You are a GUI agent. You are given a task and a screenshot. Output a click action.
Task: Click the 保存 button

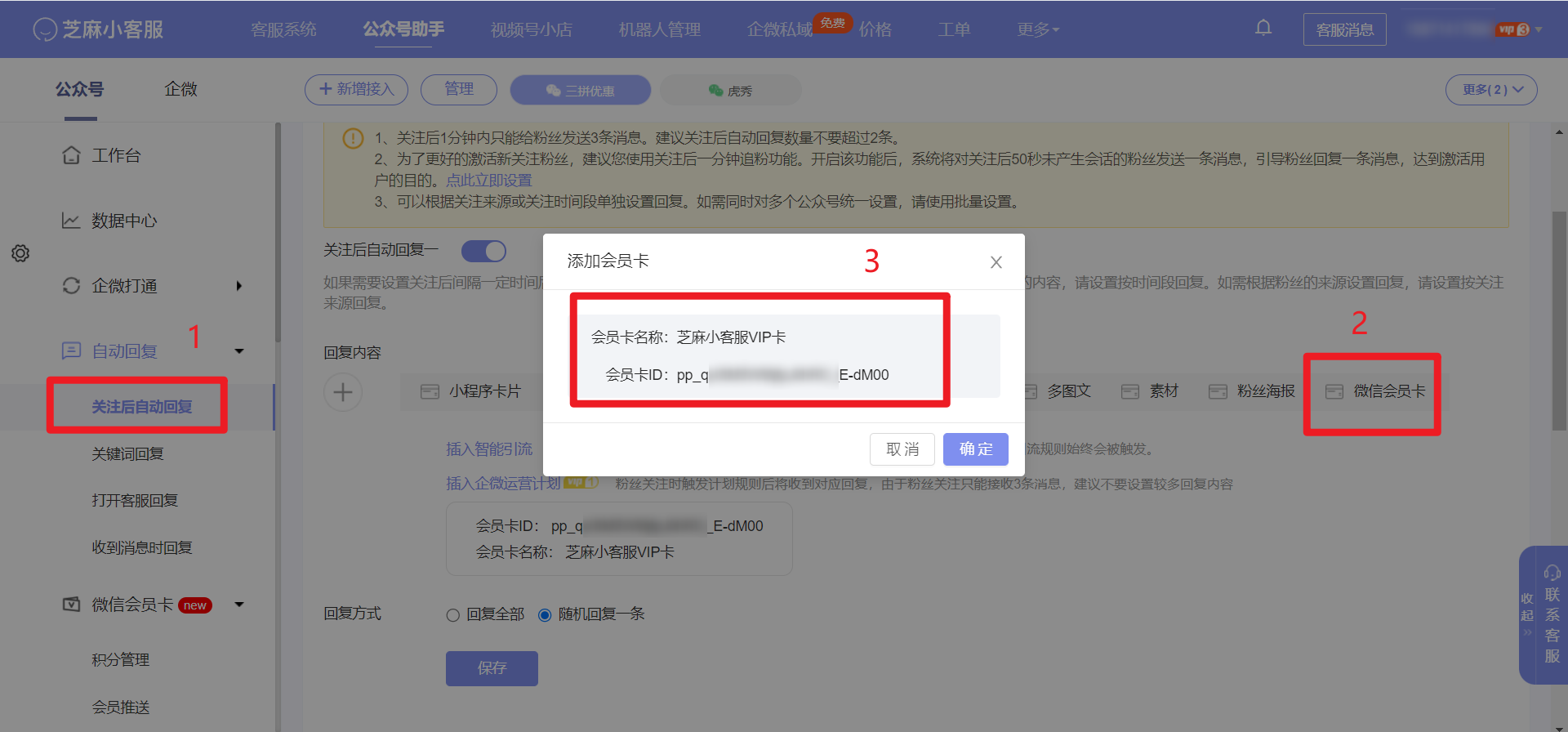click(x=492, y=668)
